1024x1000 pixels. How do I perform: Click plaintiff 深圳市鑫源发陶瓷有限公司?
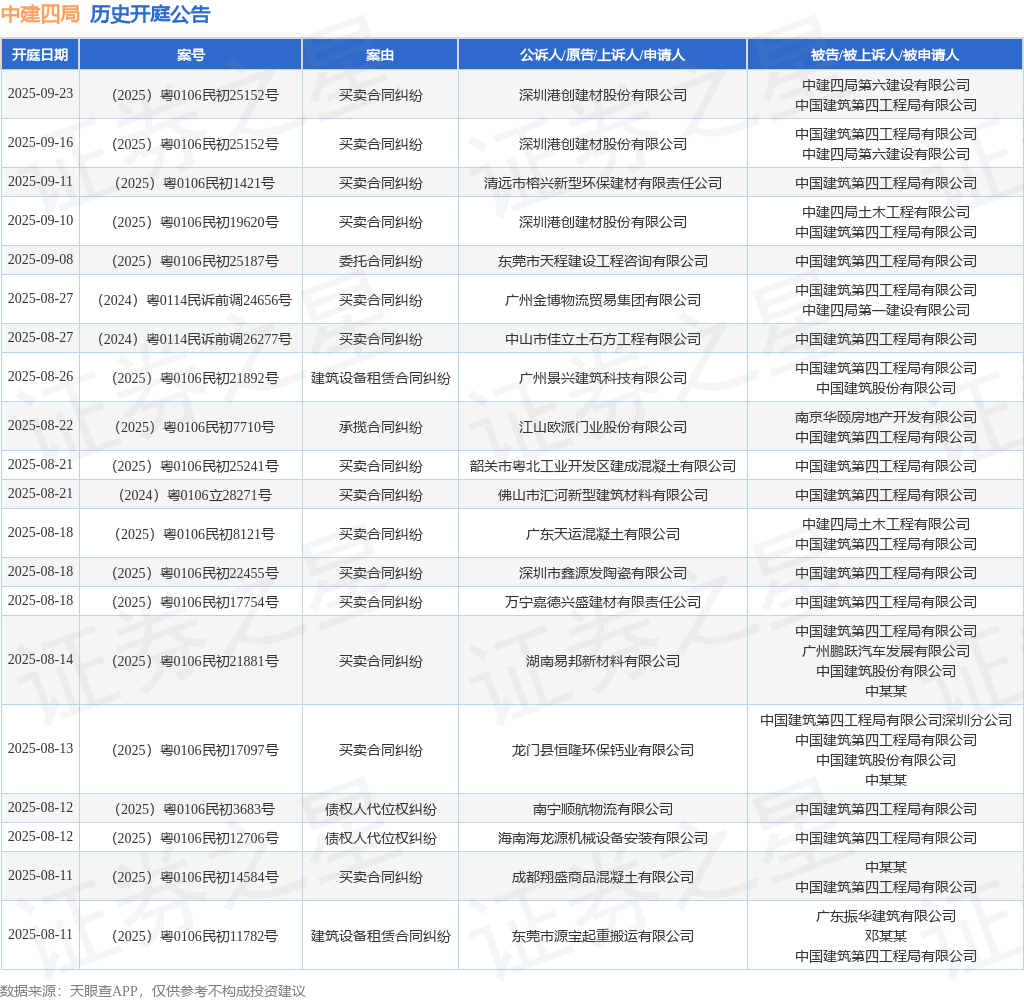point(602,573)
